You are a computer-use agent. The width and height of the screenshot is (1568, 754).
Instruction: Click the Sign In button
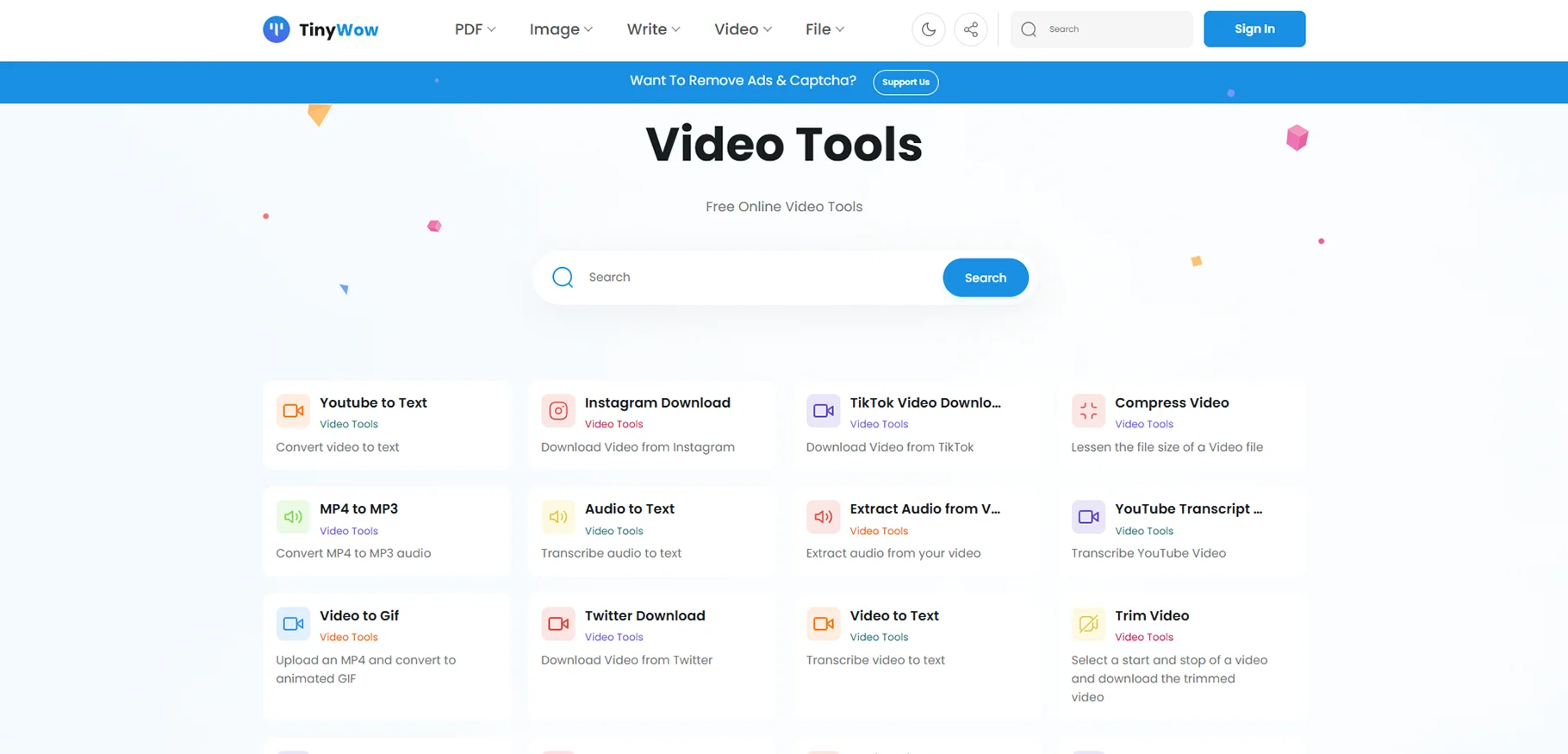click(x=1254, y=29)
